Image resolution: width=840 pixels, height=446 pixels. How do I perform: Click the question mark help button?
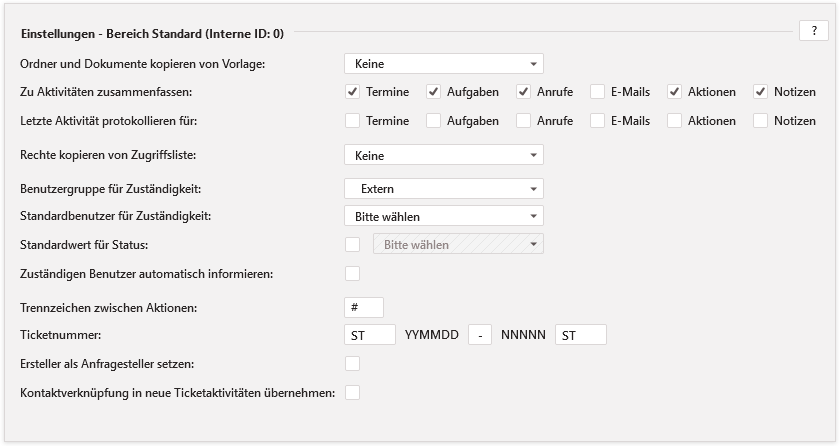pyautogui.click(x=813, y=31)
